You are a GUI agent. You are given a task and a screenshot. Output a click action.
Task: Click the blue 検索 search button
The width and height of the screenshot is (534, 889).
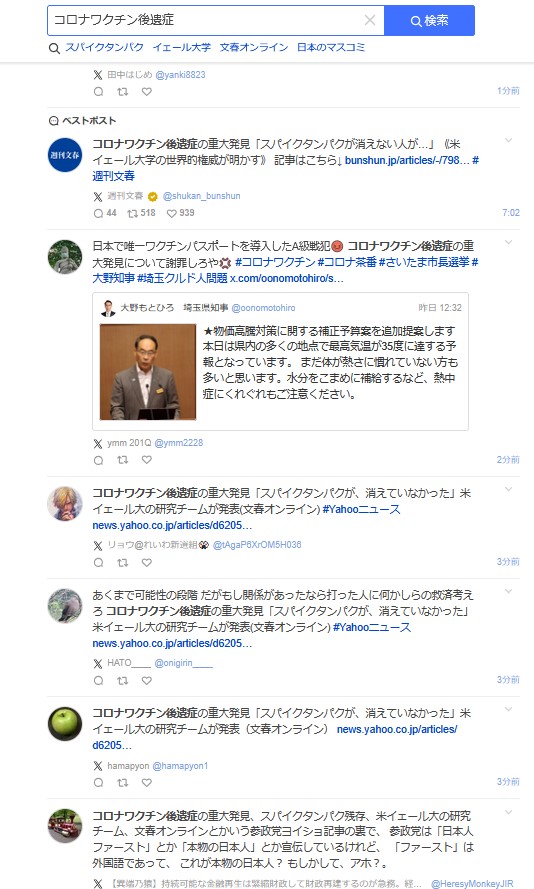429,20
